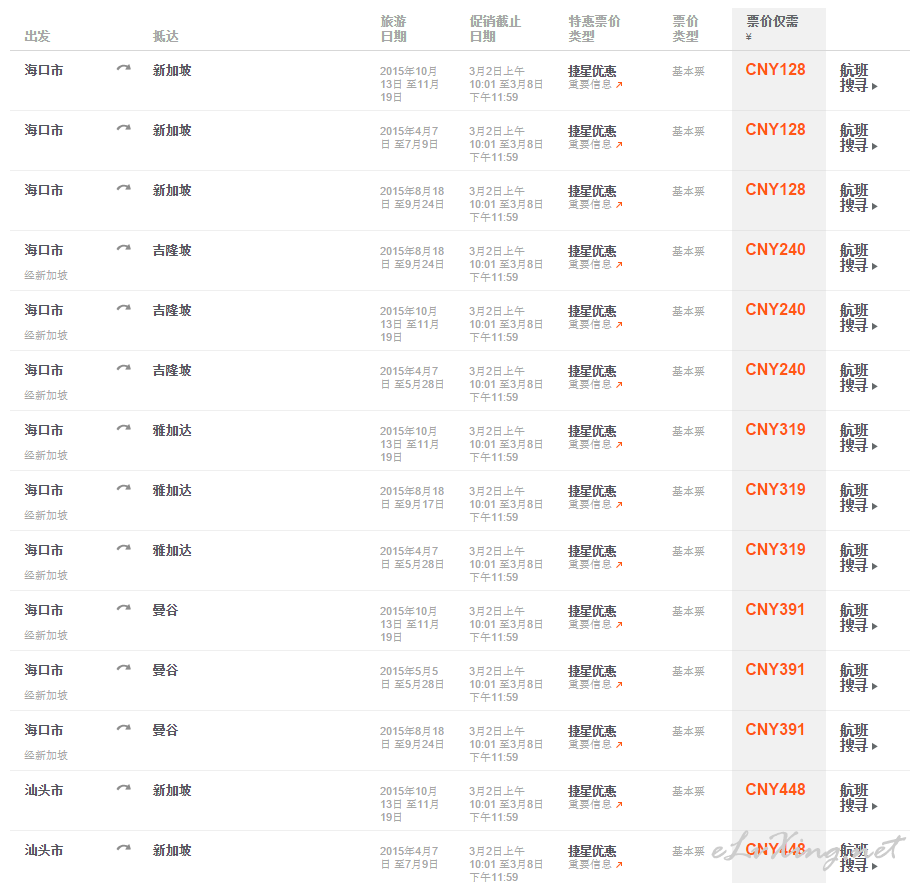The image size is (916, 883).
Task: Open 航班搜寻 for first CNY391 Bangkok fare
Action: coord(858,617)
